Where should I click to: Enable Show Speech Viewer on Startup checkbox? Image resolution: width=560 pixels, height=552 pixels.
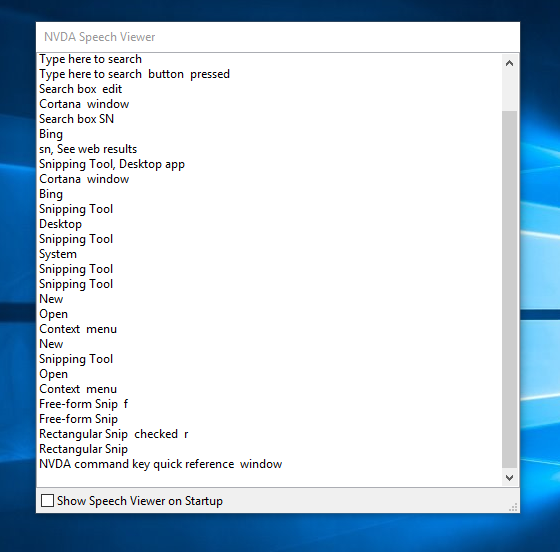click(x=47, y=501)
